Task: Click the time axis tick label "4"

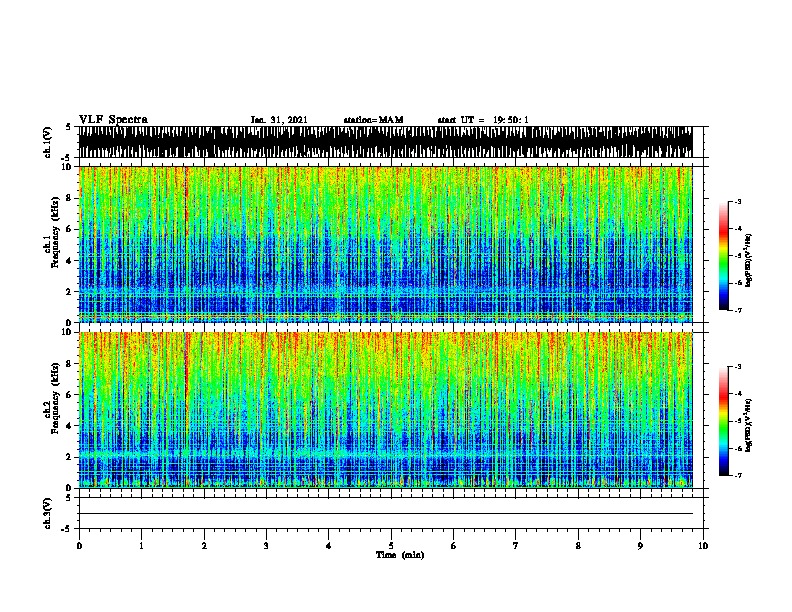Action: coord(329,546)
